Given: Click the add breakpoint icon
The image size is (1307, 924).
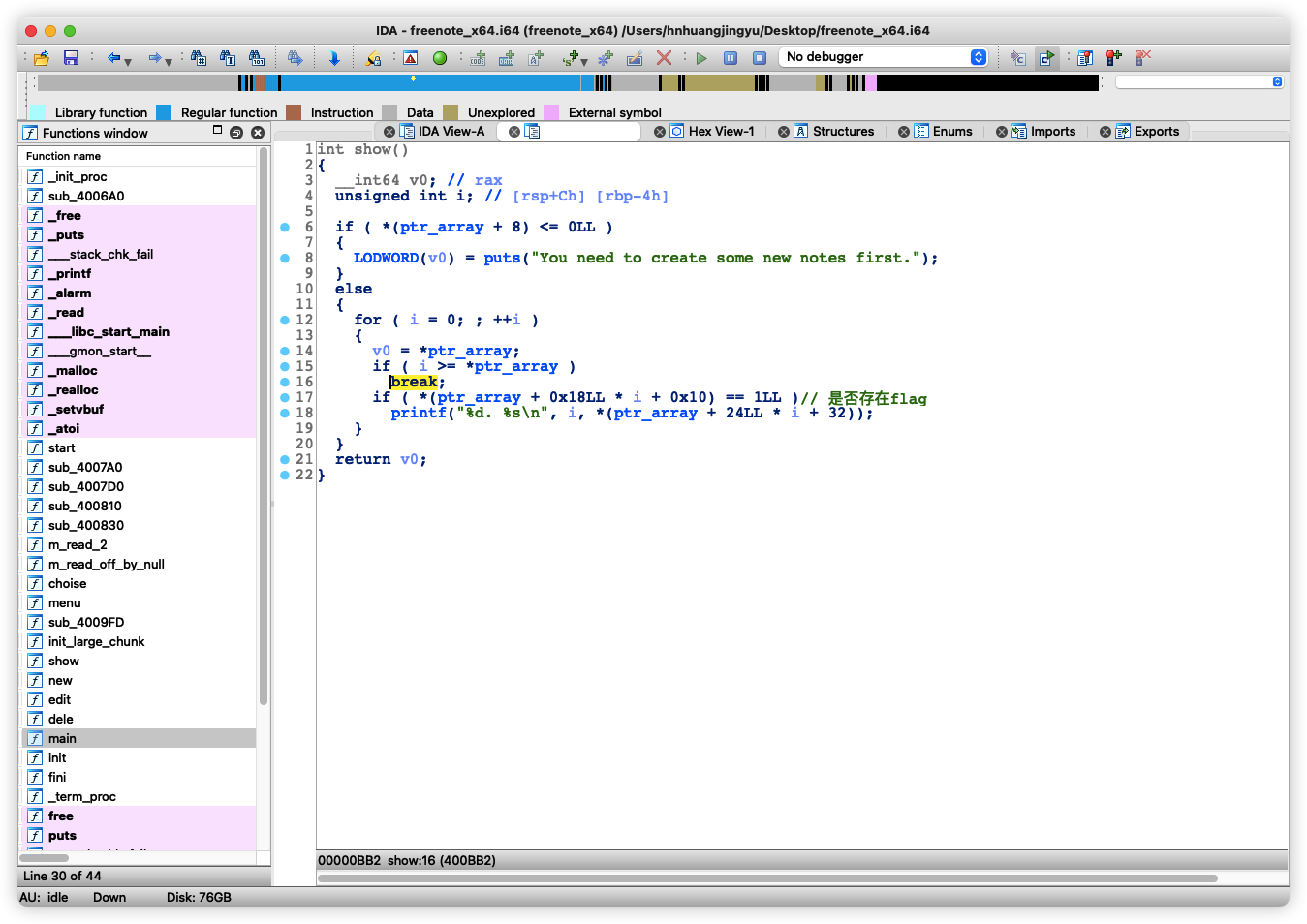Looking at the screenshot, I should (1114, 58).
